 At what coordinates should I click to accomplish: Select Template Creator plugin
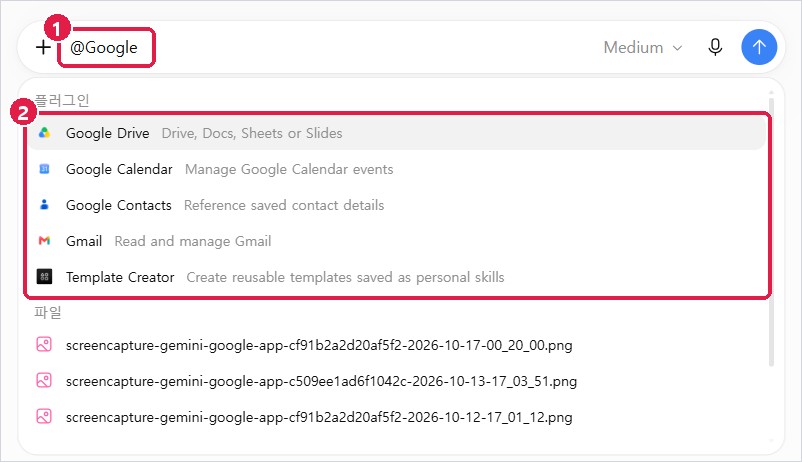[397, 277]
